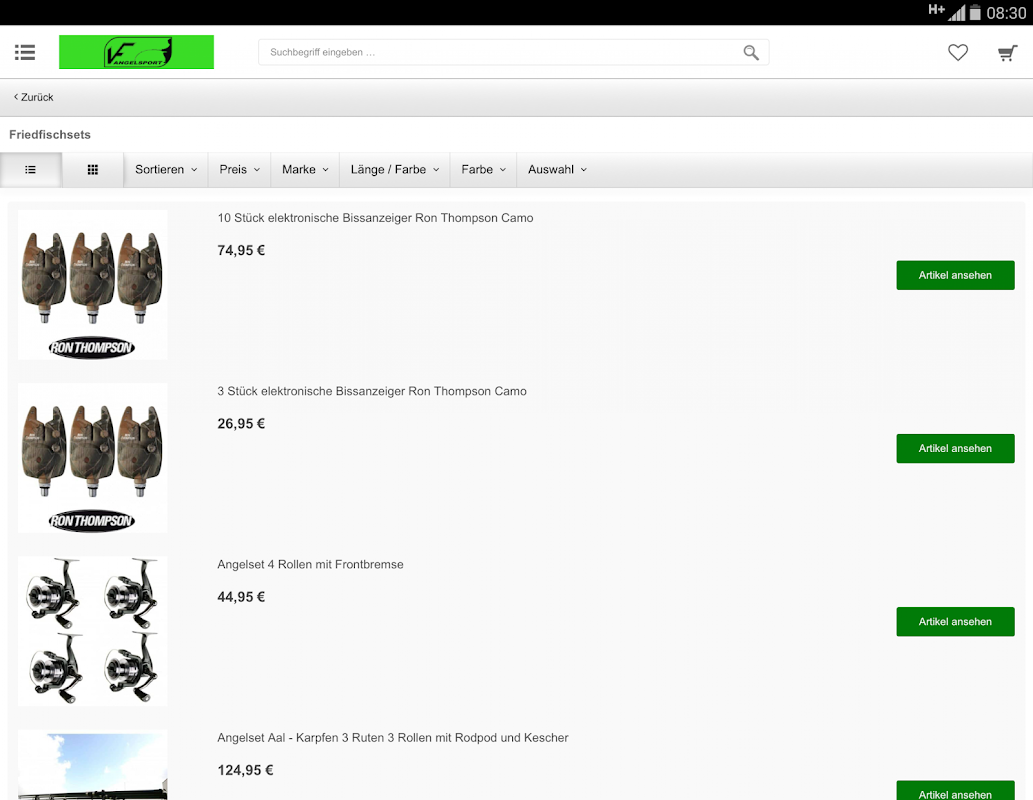Expand the Sortieren dropdown
This screenshot has width=1033, height=800.
pyautogui.click(x=166, y=169)
